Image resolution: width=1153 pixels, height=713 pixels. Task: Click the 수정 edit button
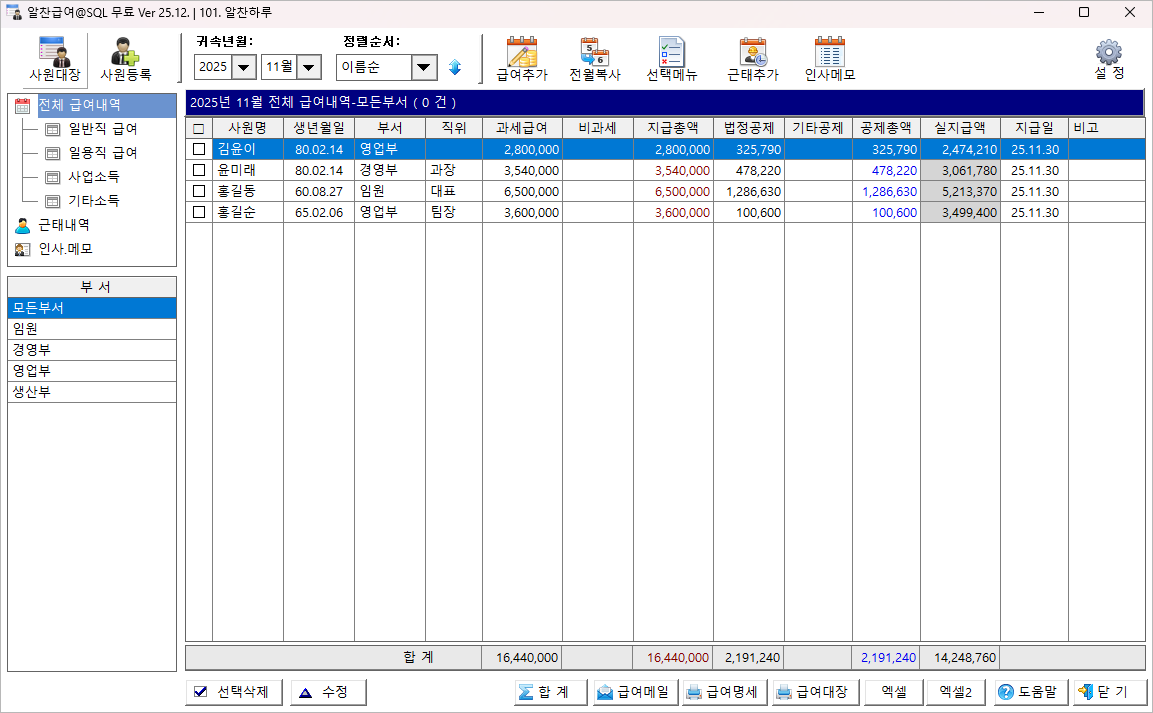[328, 692]
